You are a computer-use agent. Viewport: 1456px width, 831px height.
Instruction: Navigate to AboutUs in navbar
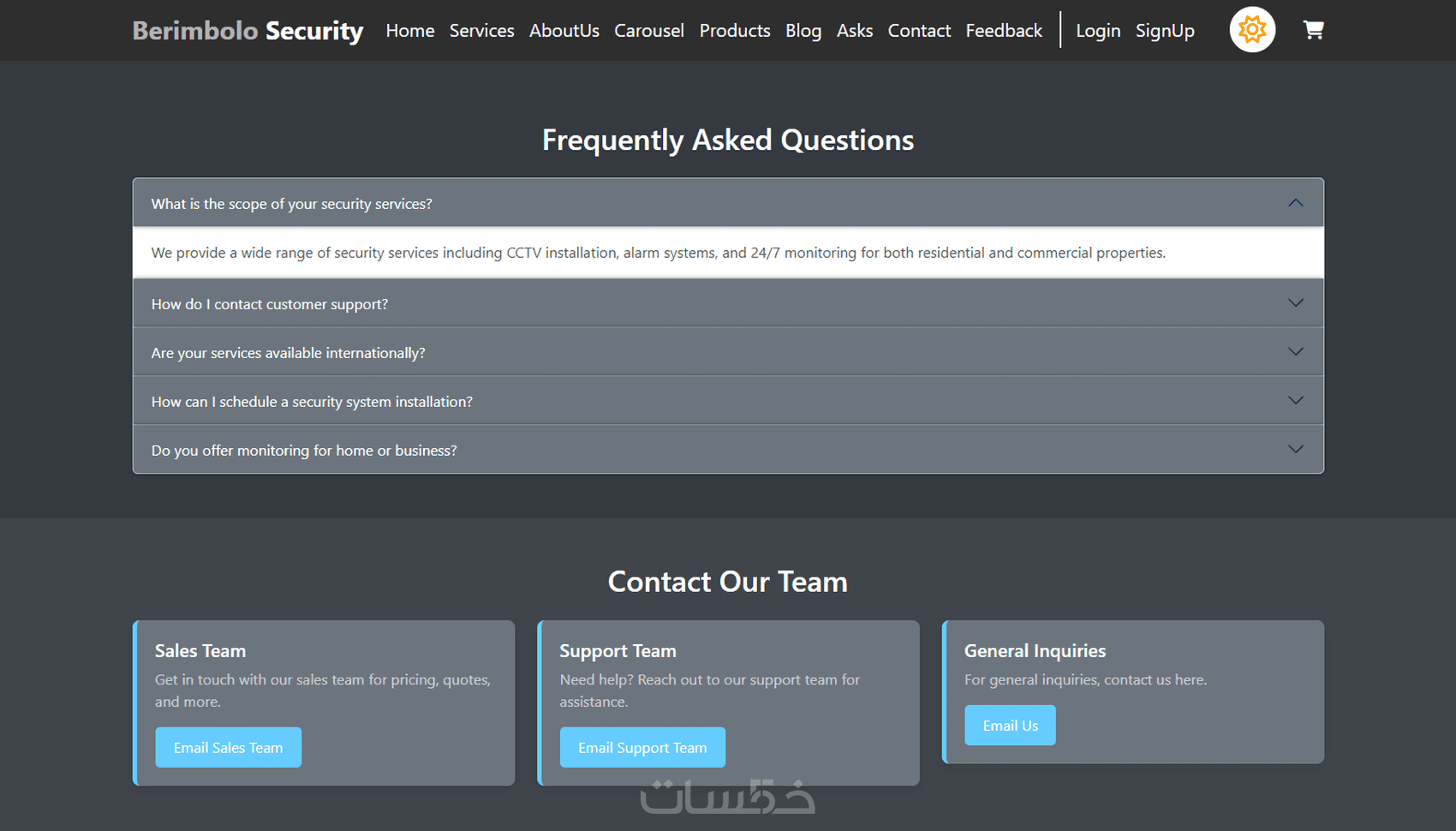[564, 31]
